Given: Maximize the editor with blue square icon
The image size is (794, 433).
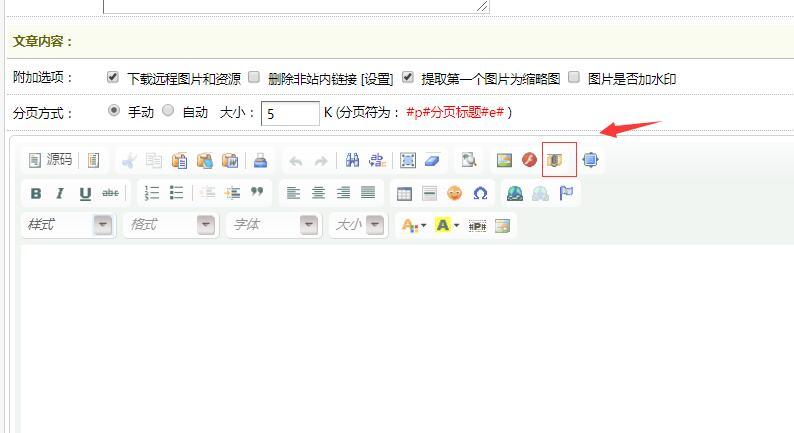Looking at the screenshot, I should click(x=590, y=160).
